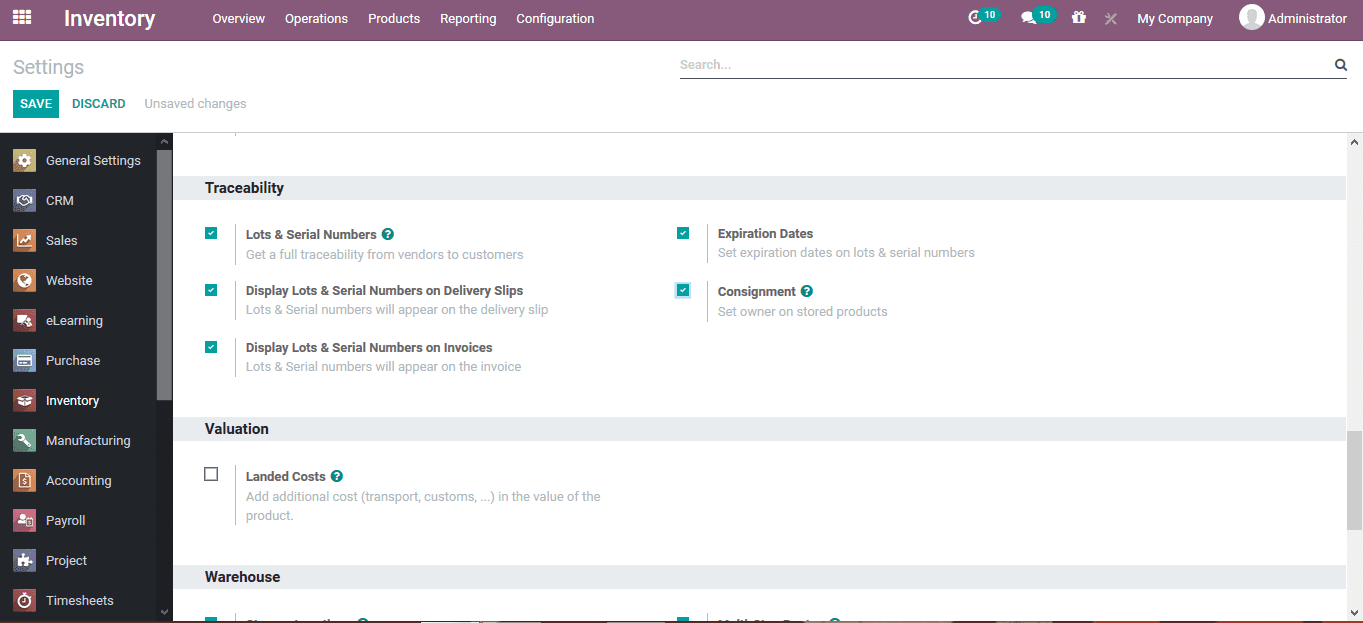This screenshot has height=623, width=1363.
Task: Open Purchase settings from sidebar
Action: coord(73,360)
